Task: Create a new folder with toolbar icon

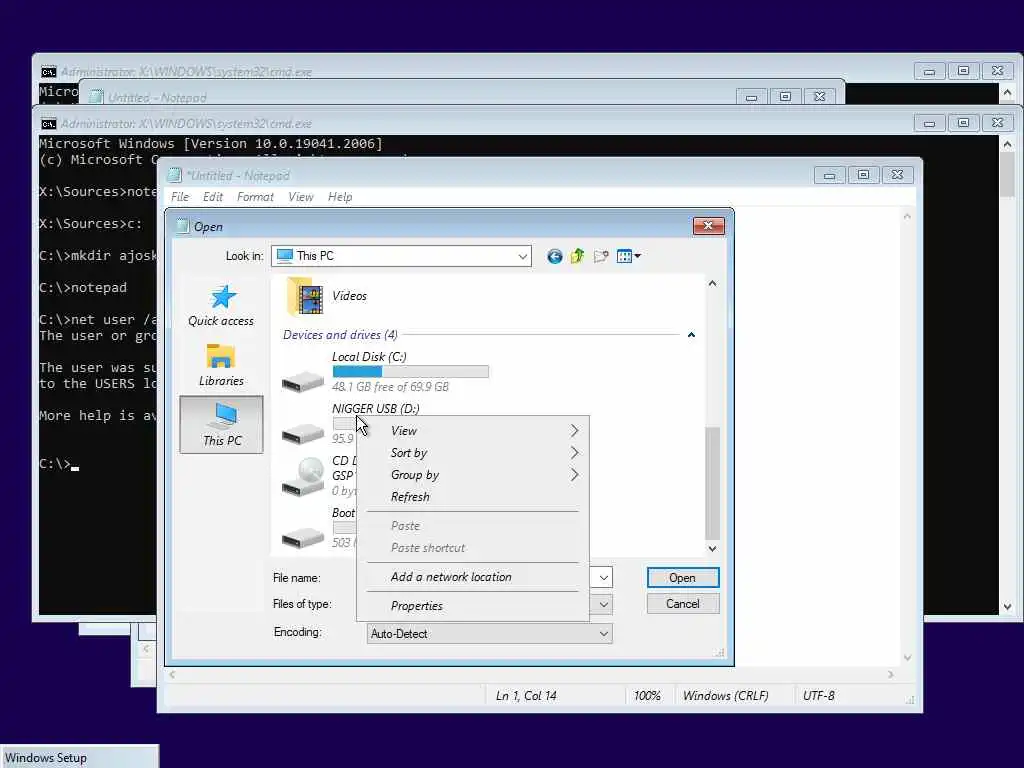Action: coord(601,256)
